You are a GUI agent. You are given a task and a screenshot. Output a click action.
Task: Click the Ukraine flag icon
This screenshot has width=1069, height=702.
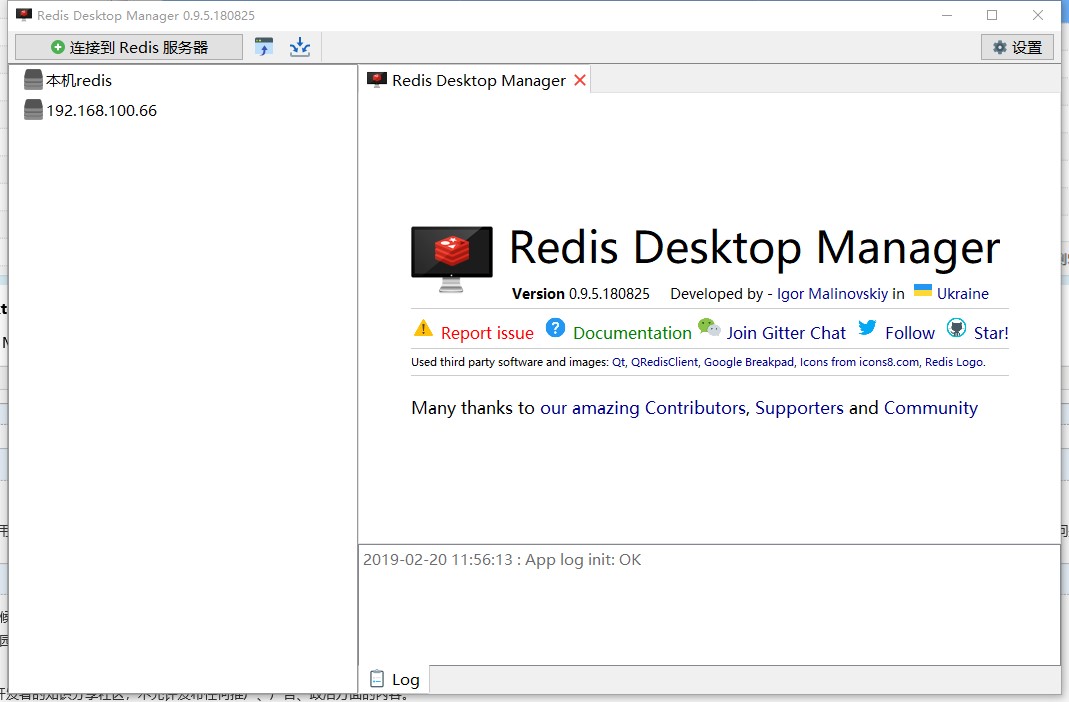[922, 290]
